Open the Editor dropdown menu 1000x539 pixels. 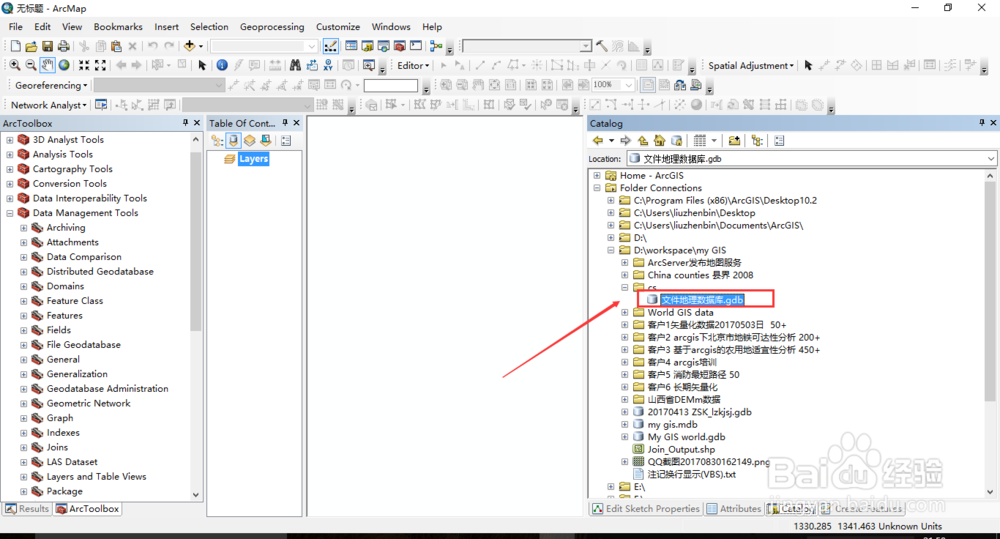click(x=413, y=65)
